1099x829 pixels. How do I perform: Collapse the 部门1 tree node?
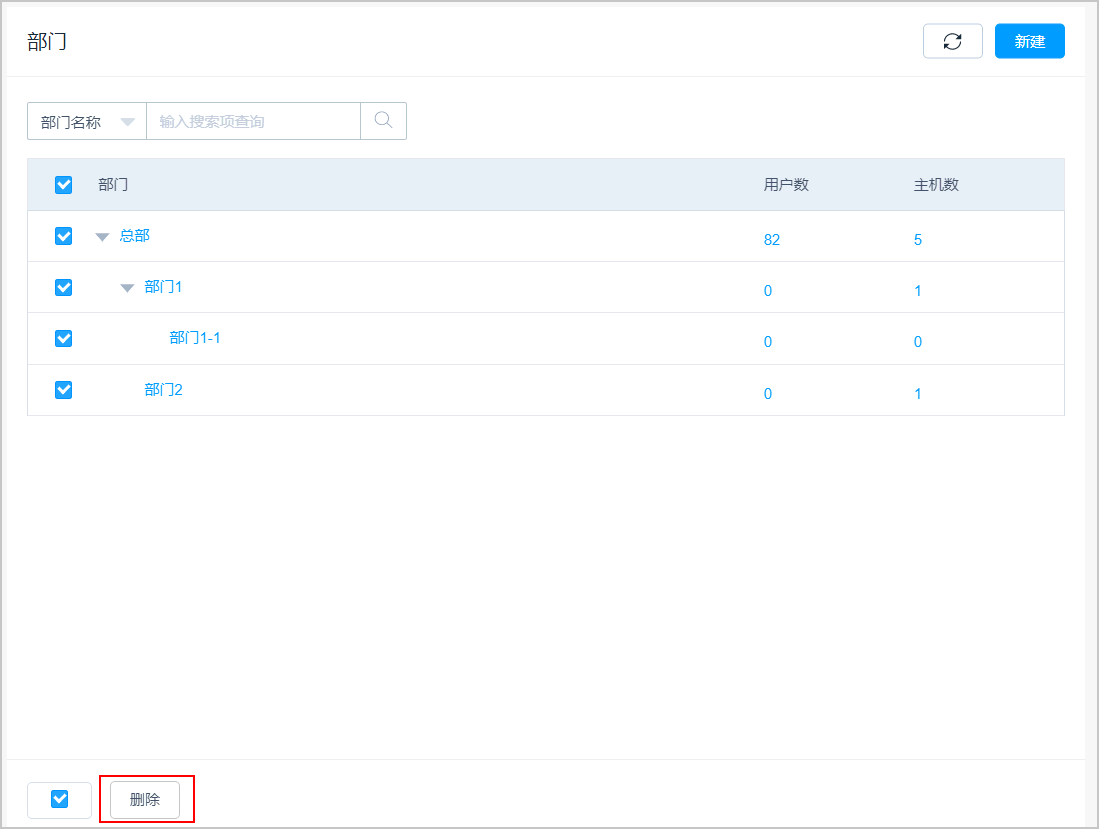point(127,288)
